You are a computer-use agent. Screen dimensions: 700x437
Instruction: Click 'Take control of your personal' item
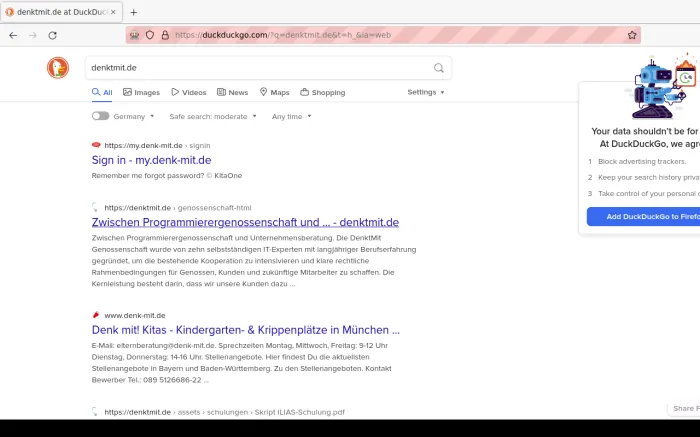[649, 193]
